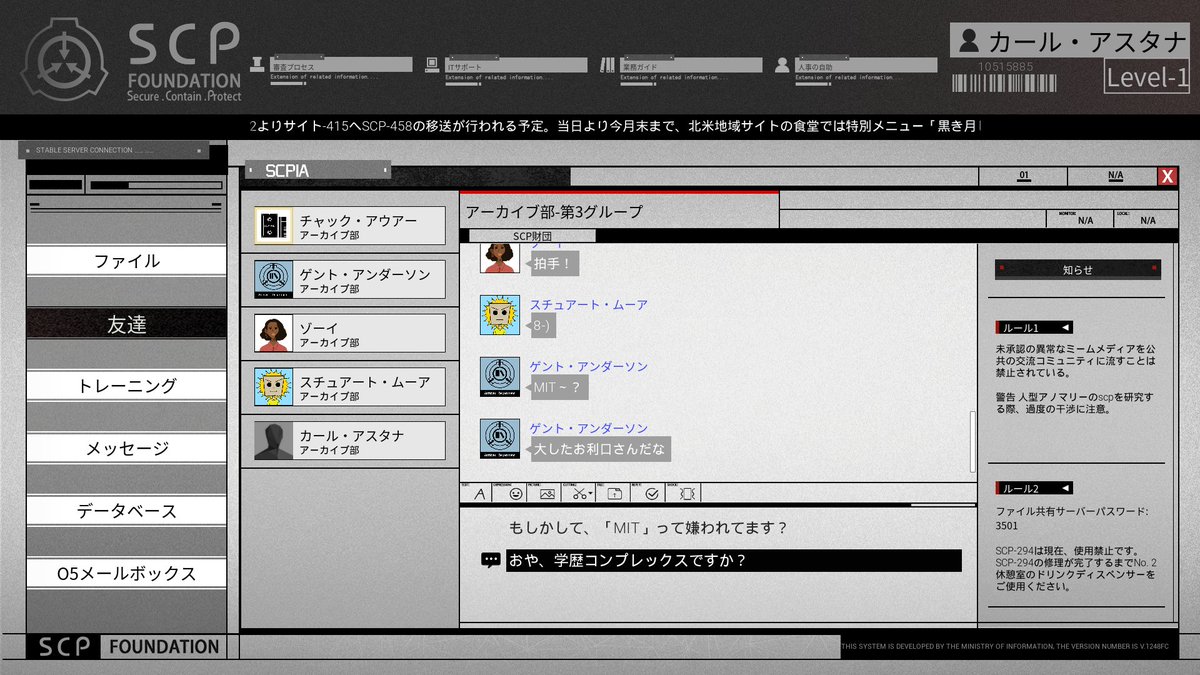Collapse the ルール1 section arrow
Viewport: 1200px width, 675px height.
pos(1065,328)
